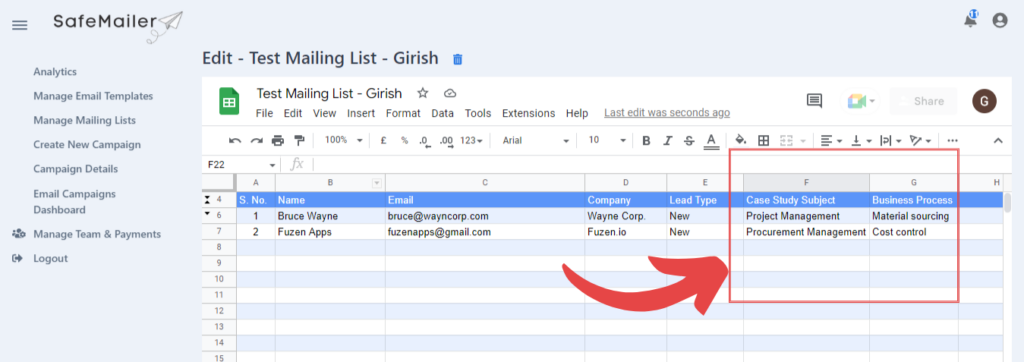Click the Google Sheets home icon

229,102
